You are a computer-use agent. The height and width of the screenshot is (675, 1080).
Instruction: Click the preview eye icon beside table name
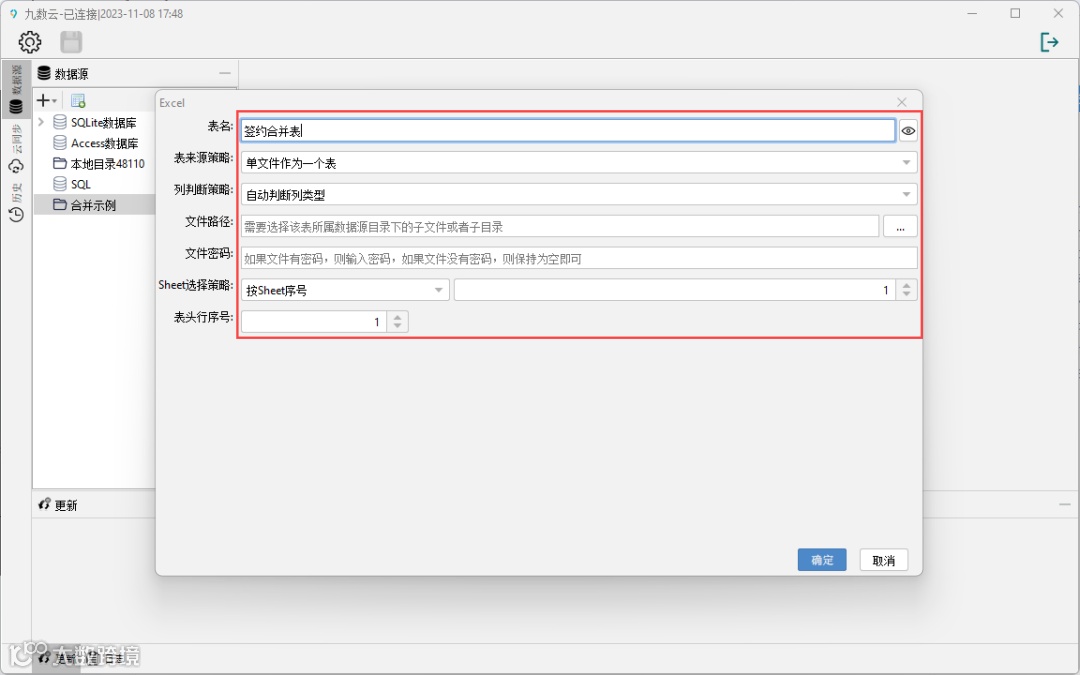(x=908, y=131)
